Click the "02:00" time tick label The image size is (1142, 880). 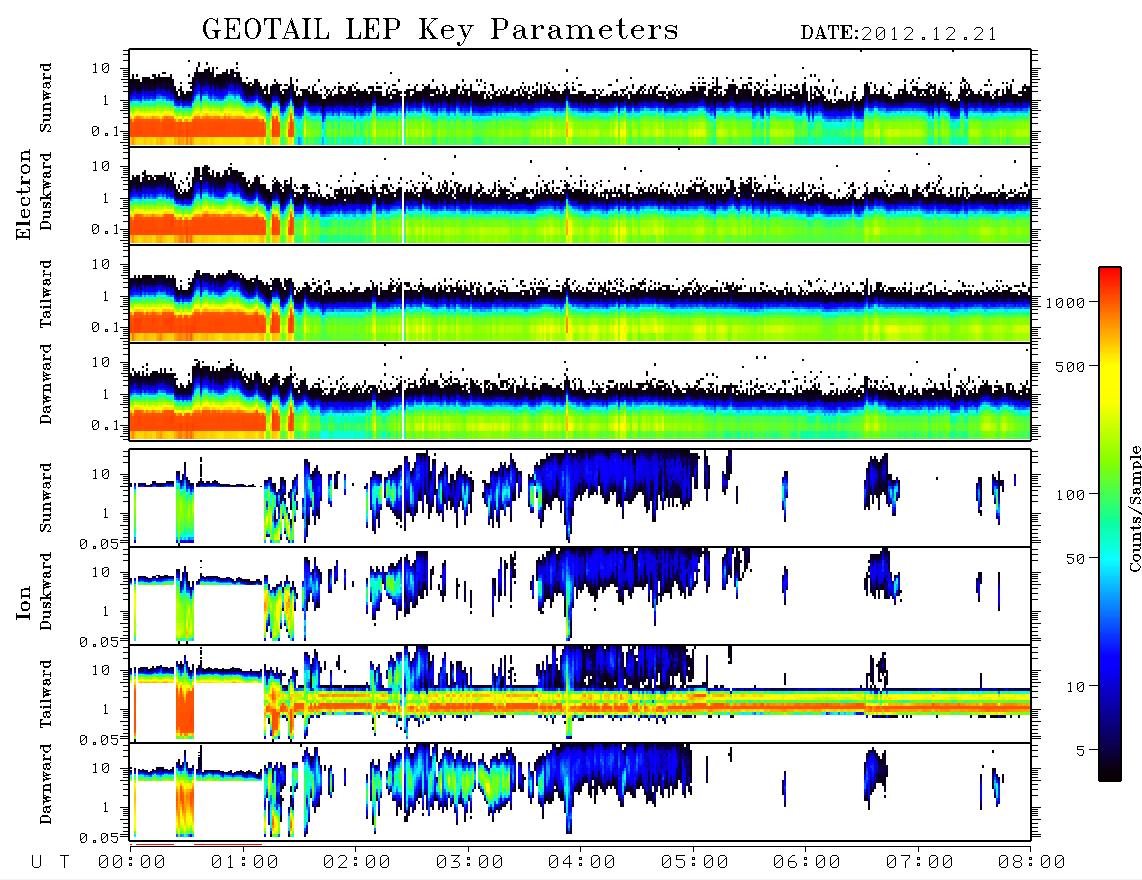[x=357, y=862]
